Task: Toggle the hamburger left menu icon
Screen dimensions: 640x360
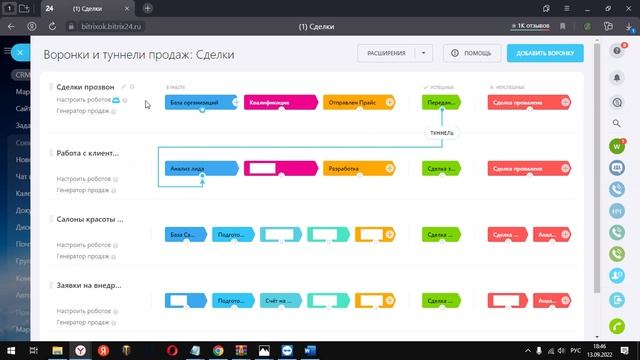Action: (x=7, y=51)
